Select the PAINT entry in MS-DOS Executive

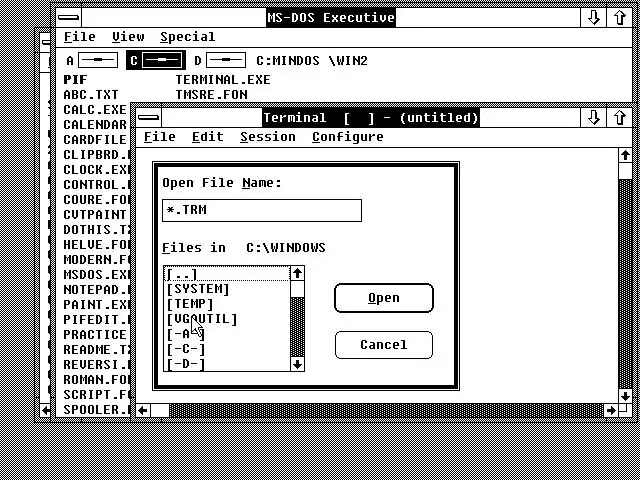96,305
